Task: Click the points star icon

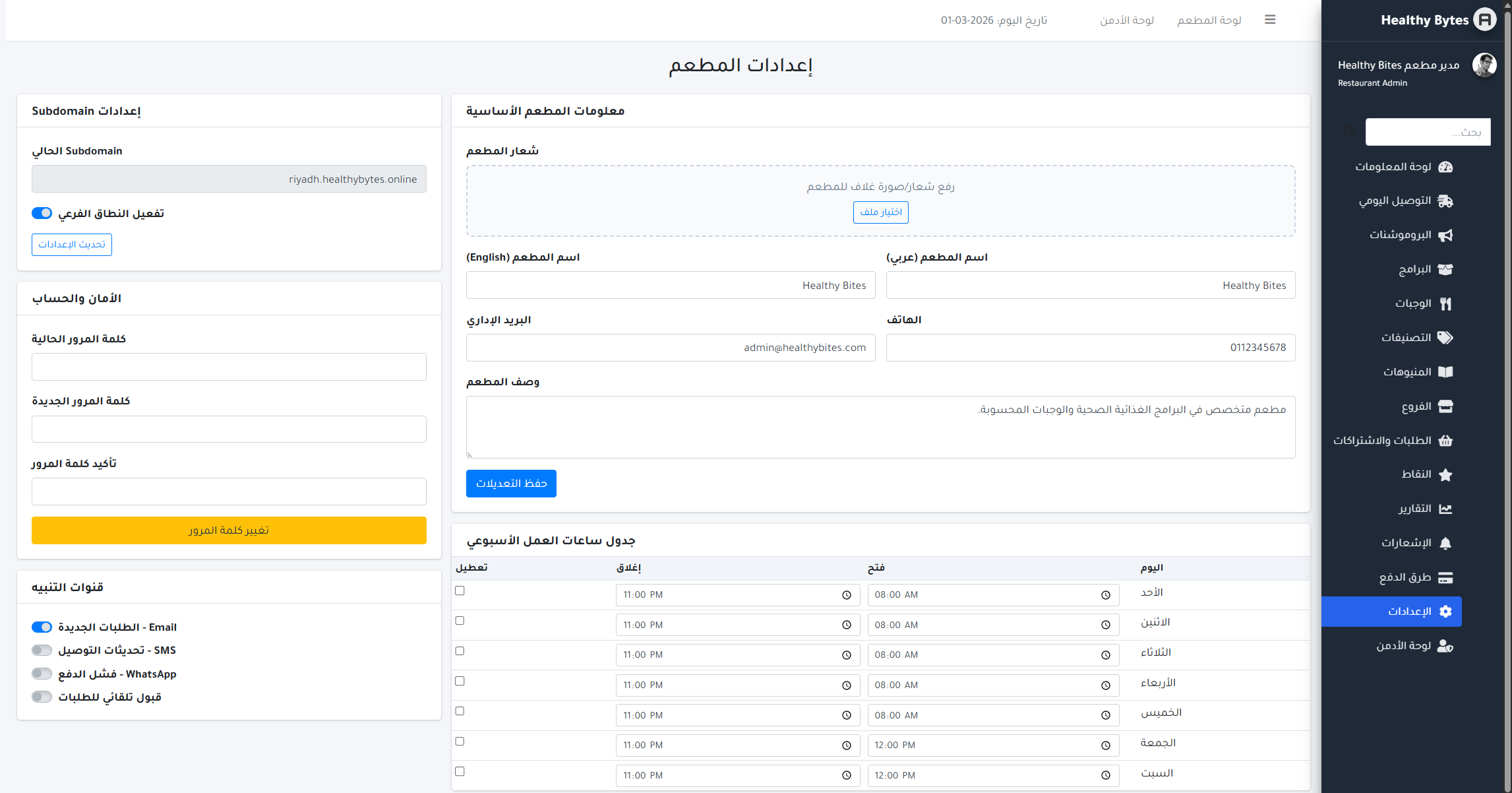Action: pyautogui.click(x=1445, y=475)
